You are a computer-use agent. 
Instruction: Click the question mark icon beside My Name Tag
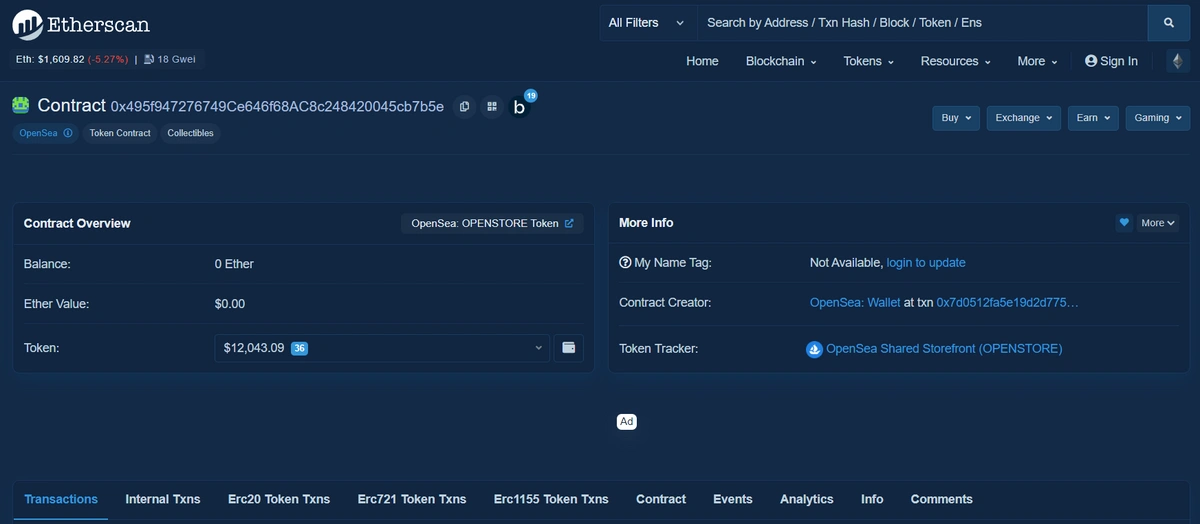pyautogui.click(x=625, y=262)
